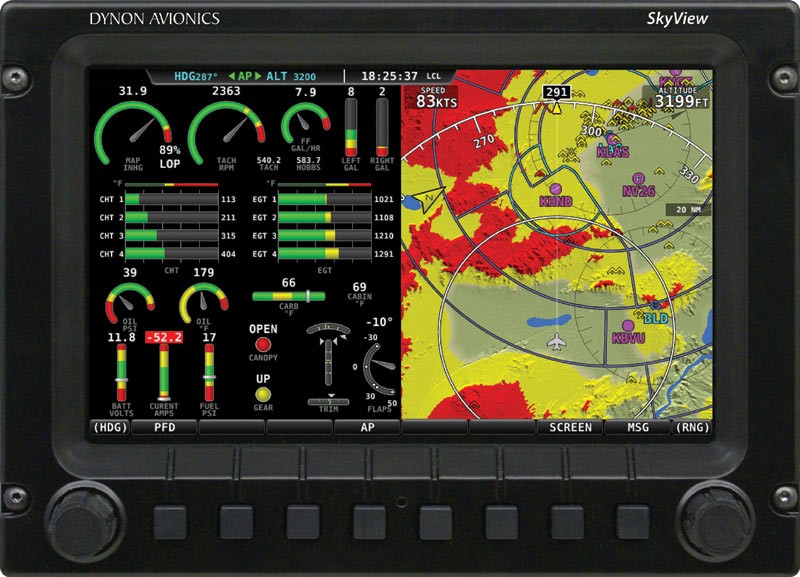Push the physical bezel button beneath PFD
Image resolution: width=800 pixels, height=577 pixels.
(169, 522)
